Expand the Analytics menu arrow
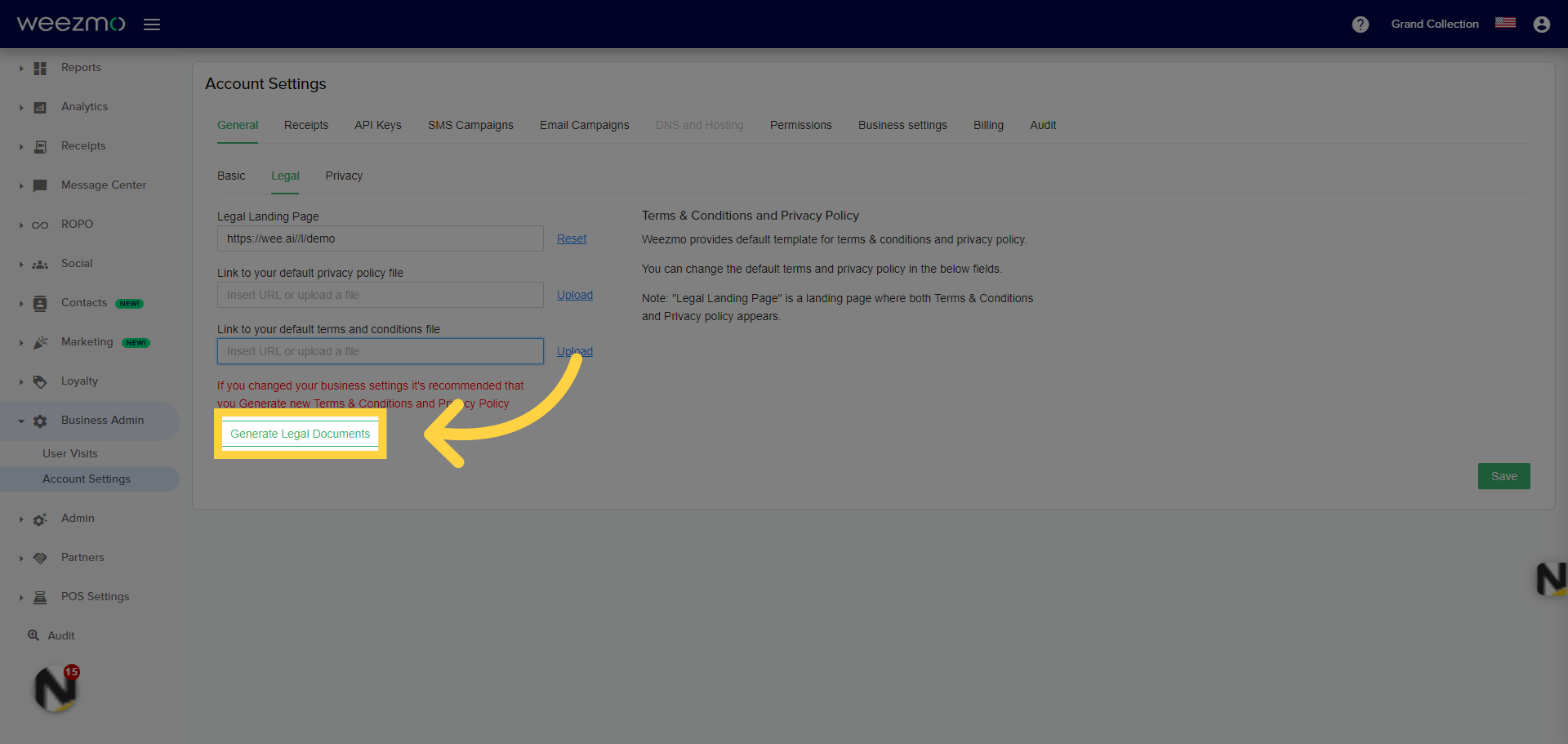The width and height of the screenshot is (1568, 744). [x=21, y=108]
